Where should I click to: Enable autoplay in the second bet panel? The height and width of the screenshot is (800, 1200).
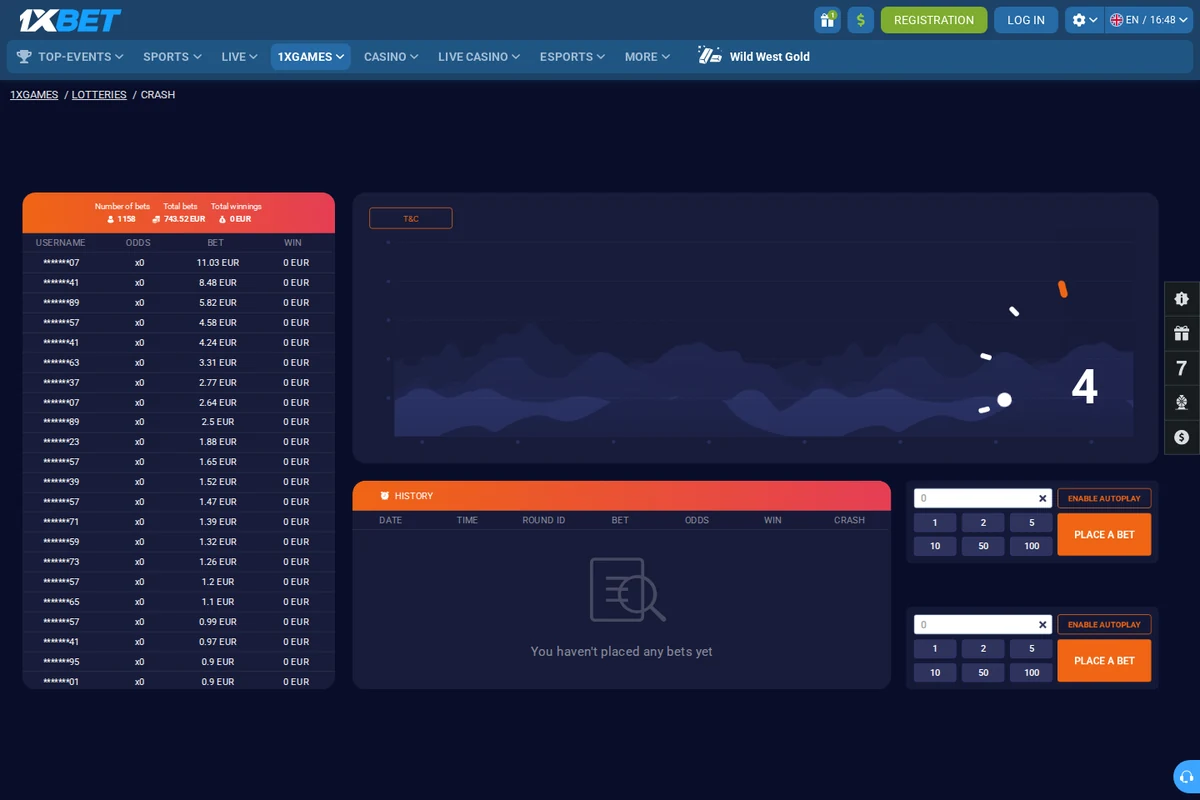pyautogui.click(x=1104, y=625)
